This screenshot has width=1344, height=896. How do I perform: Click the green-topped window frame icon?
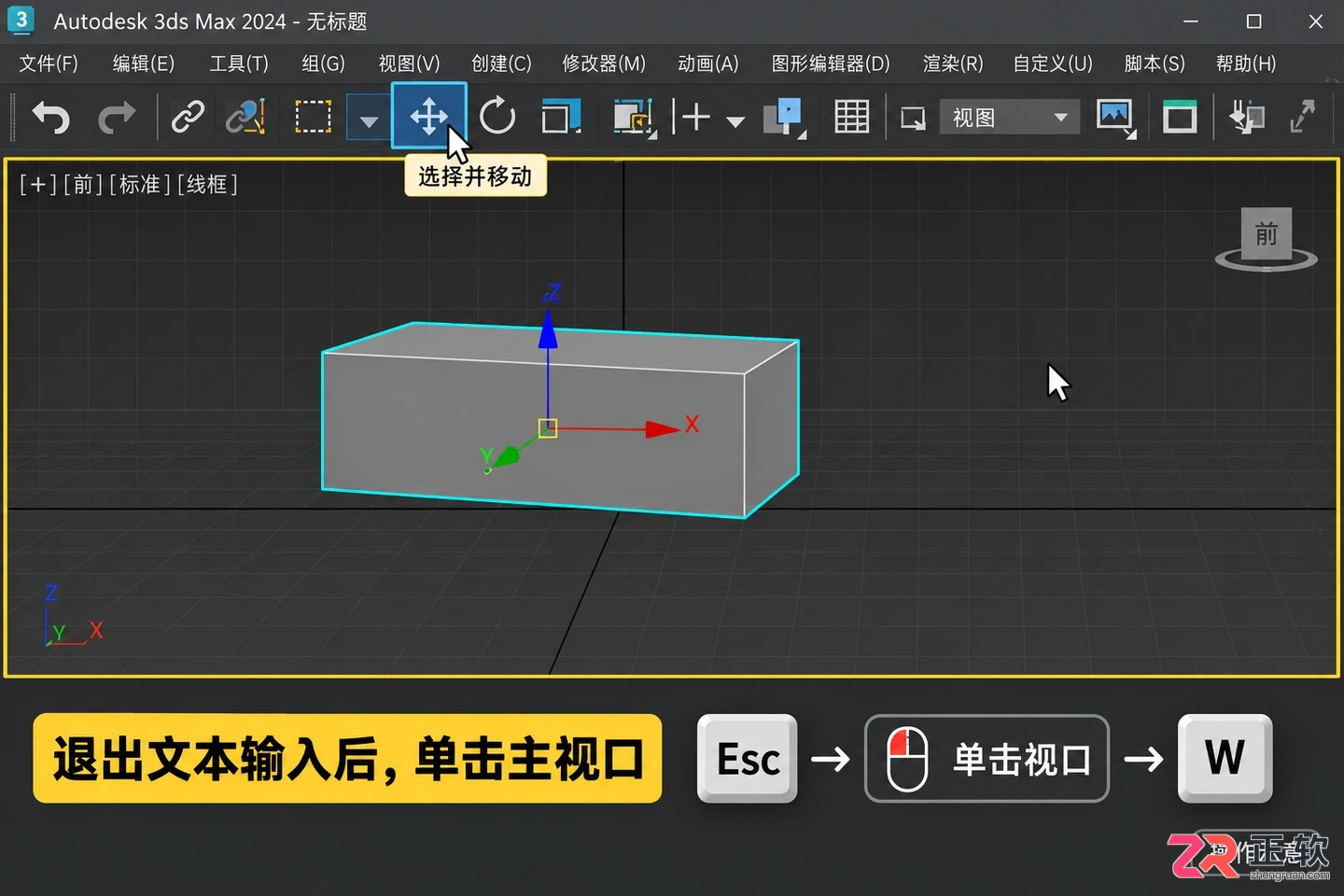tap(1180, 118)
